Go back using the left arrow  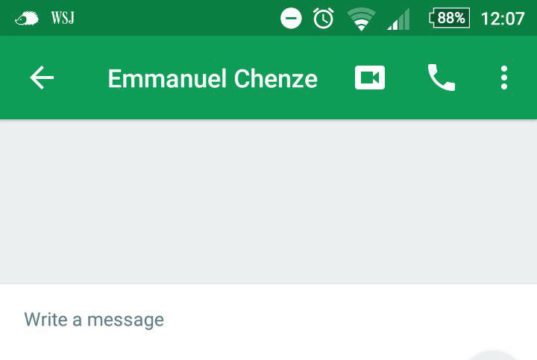click(x=42, y=78)
